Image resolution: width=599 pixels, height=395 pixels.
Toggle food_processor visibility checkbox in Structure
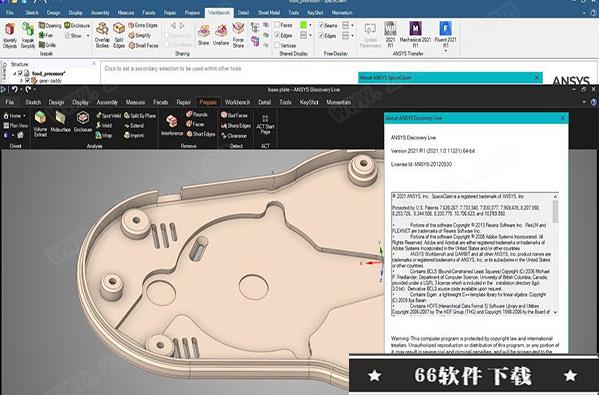21,73
